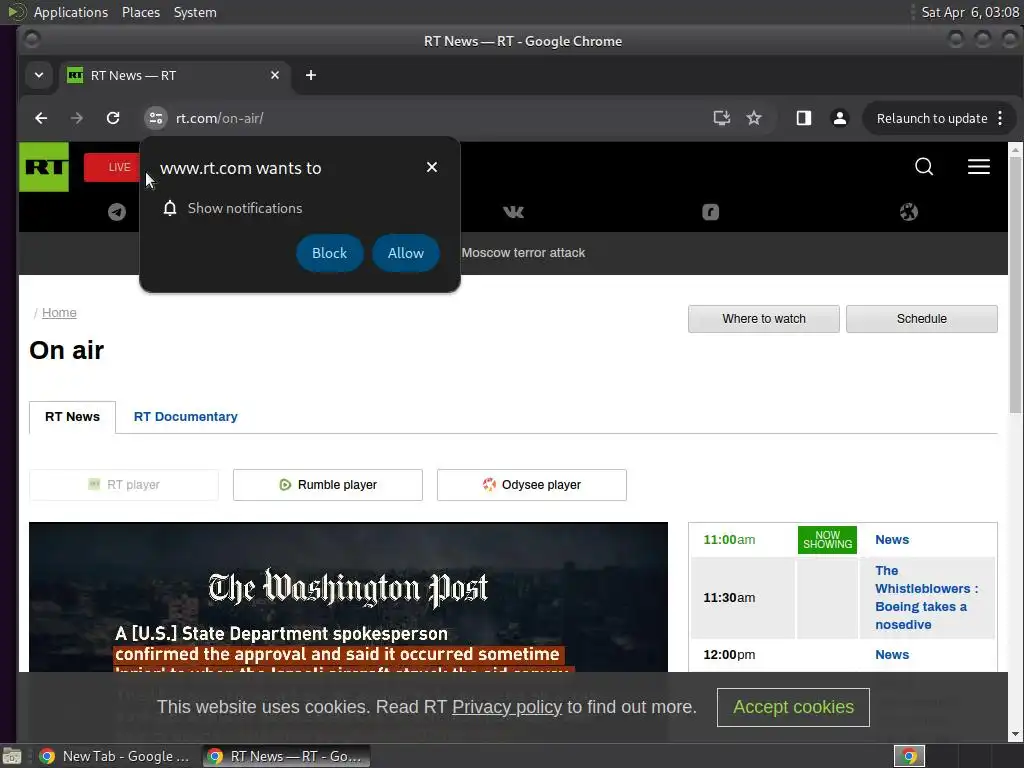Open the 12:00pm News schedule link
The width and height of the screenshot is (1024, 768).
892,654
